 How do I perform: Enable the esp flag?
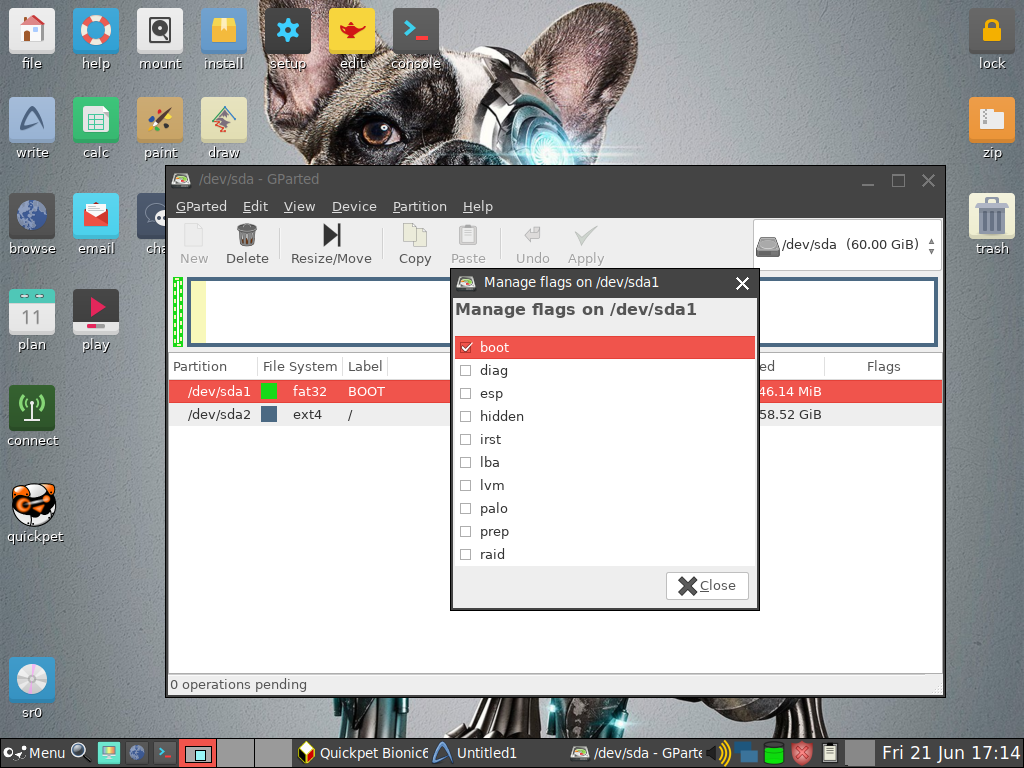pos(466,393)
